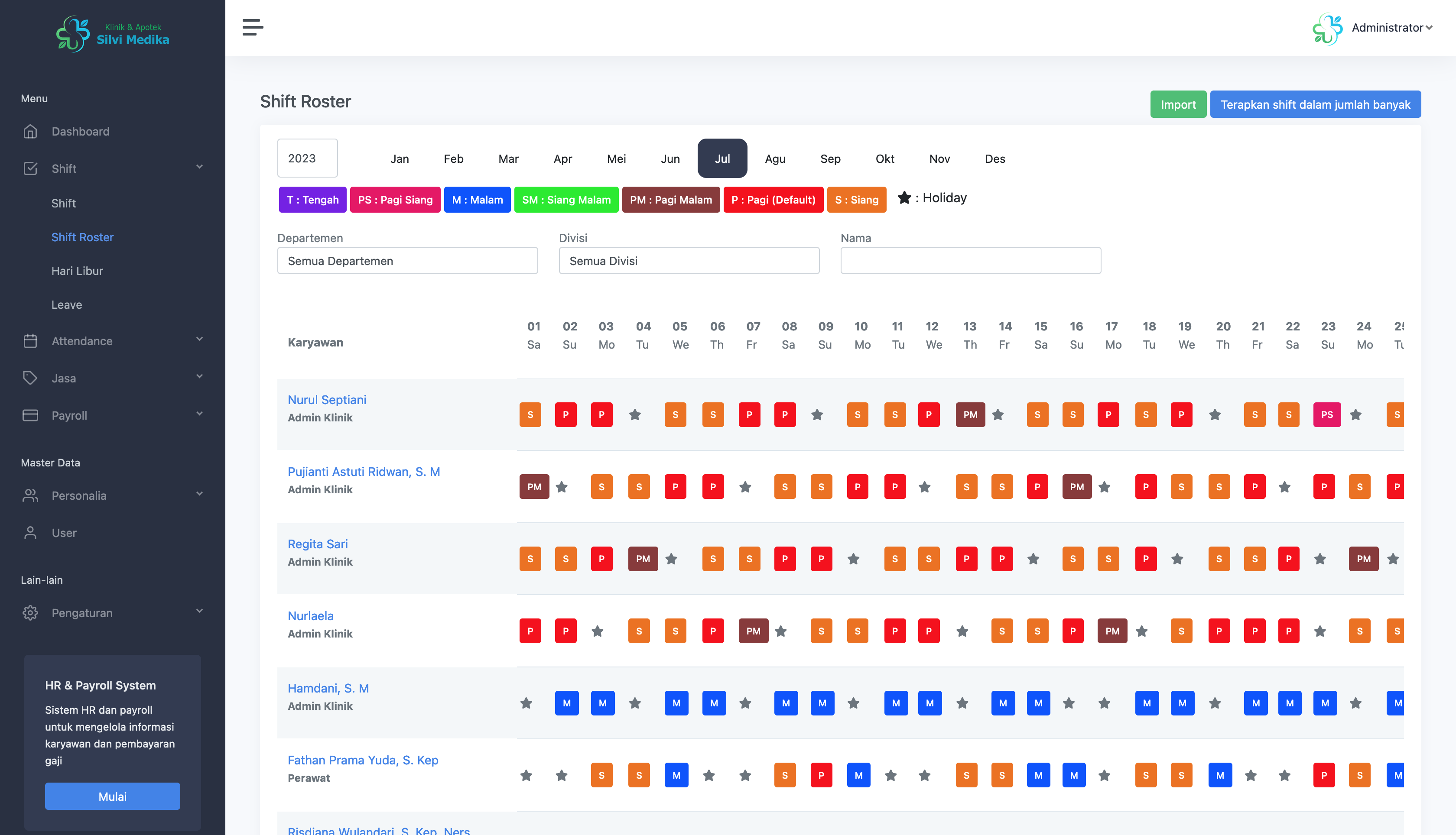Open Nurul Septiani's employee link

coord(327,400)
